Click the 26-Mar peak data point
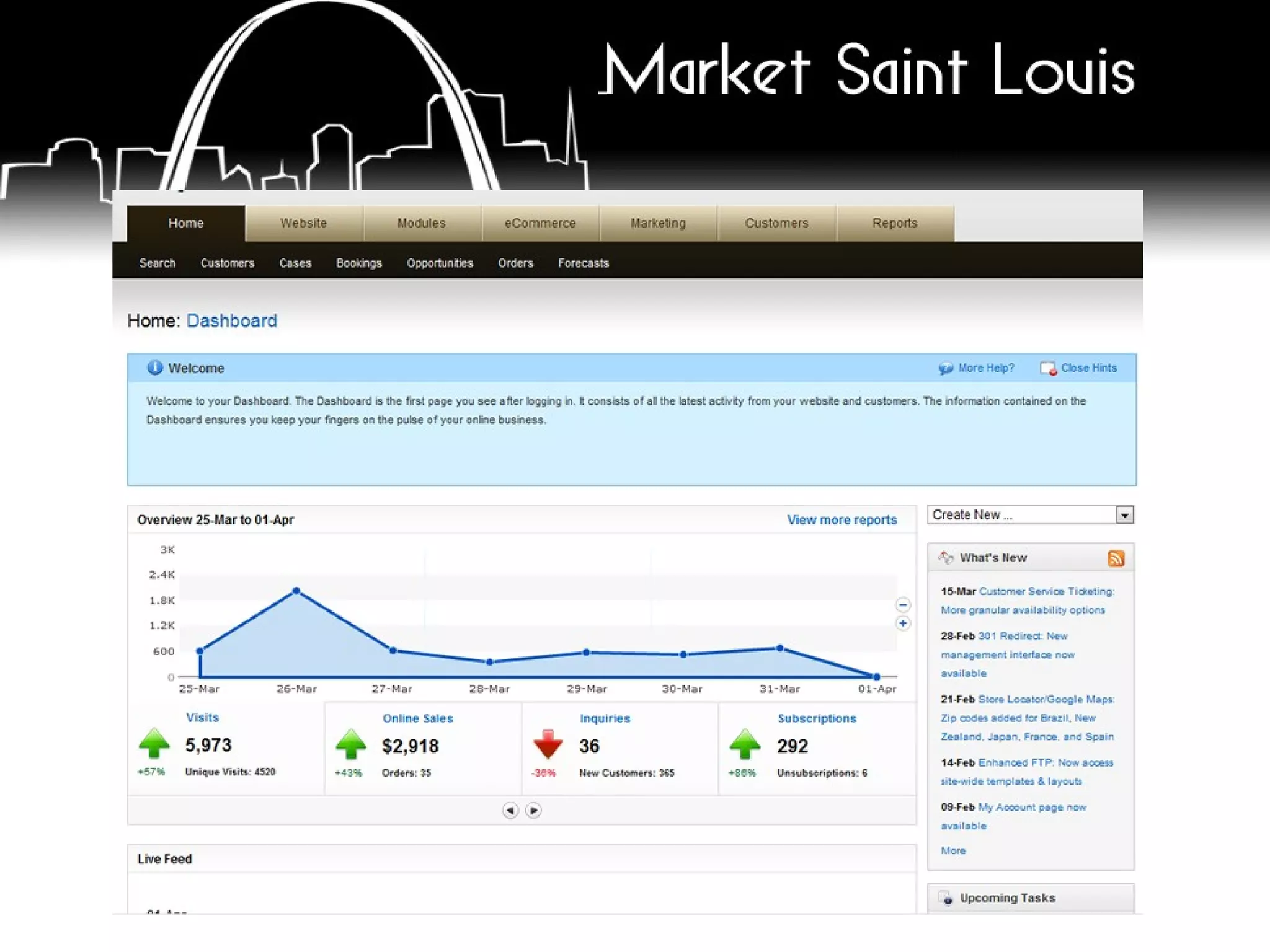The height and width of the screenshot is (952, 1270). [296, 591]
